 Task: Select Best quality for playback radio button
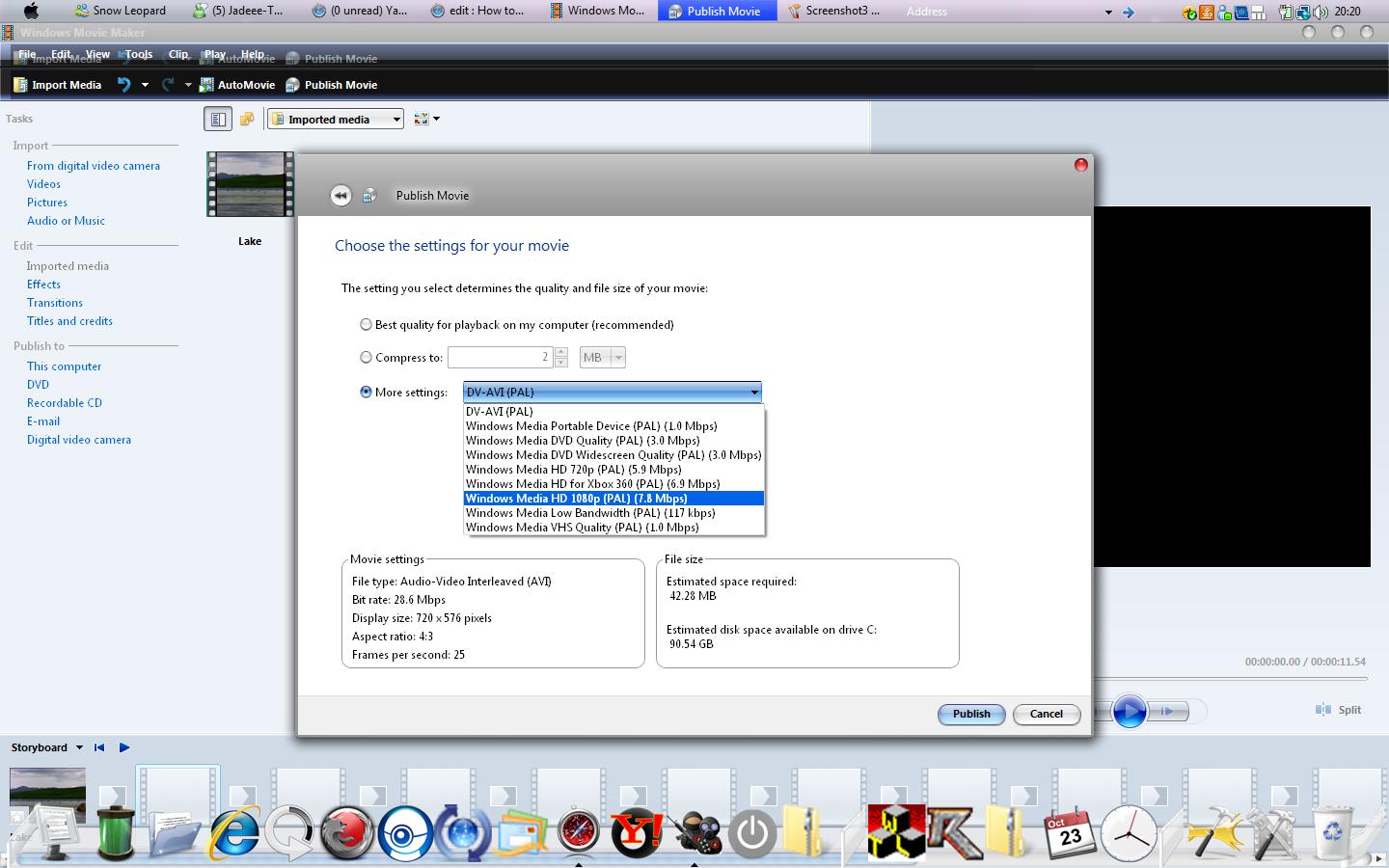[x=366, y=325]
